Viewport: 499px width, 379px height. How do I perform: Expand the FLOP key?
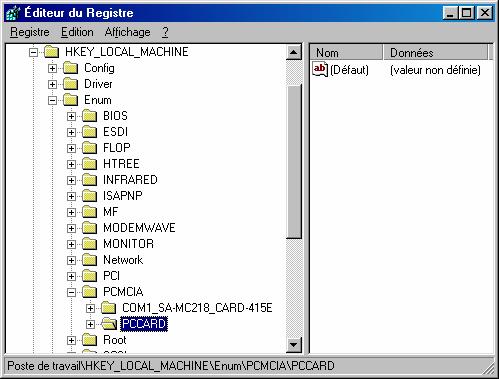click(71, 148)
